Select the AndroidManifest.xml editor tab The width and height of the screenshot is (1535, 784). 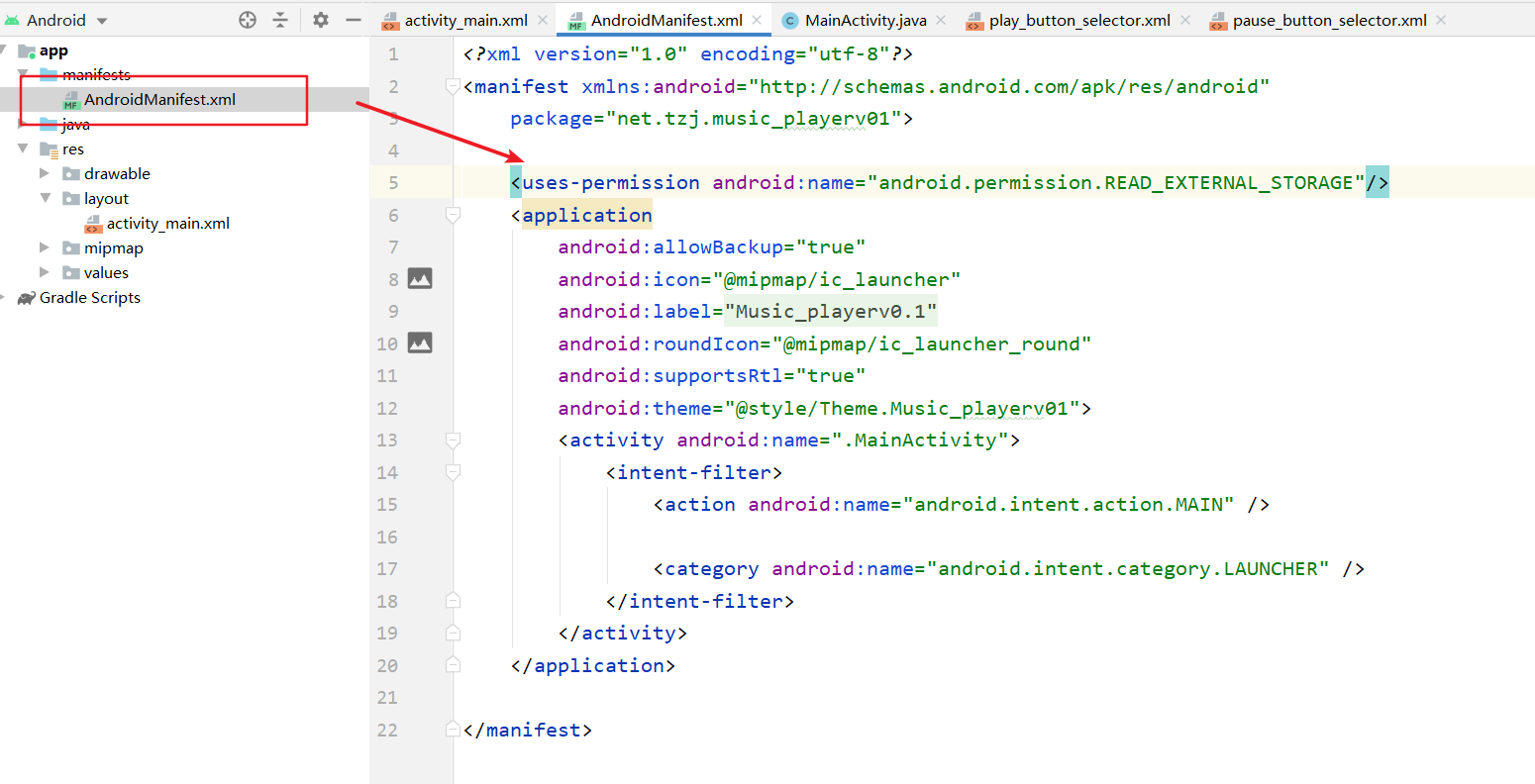point(666,20)
